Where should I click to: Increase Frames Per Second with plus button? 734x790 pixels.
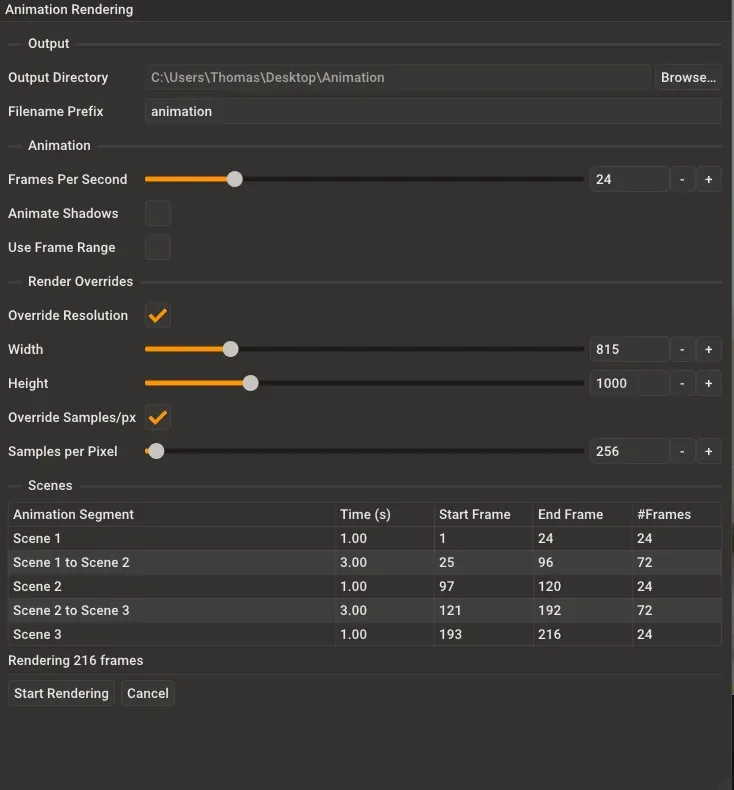click(x=708, y=179)
